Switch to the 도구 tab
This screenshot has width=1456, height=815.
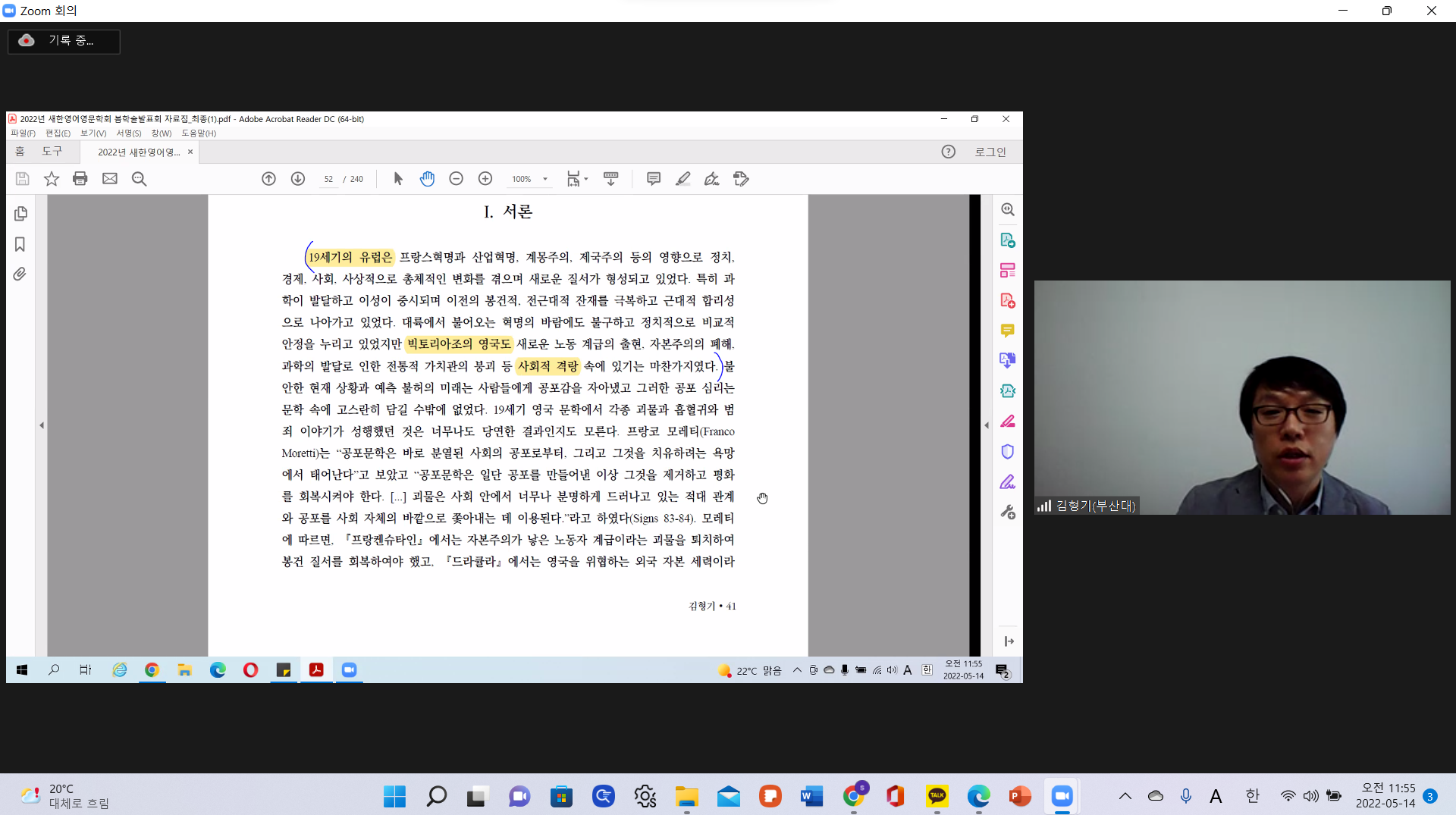(52, 152)
